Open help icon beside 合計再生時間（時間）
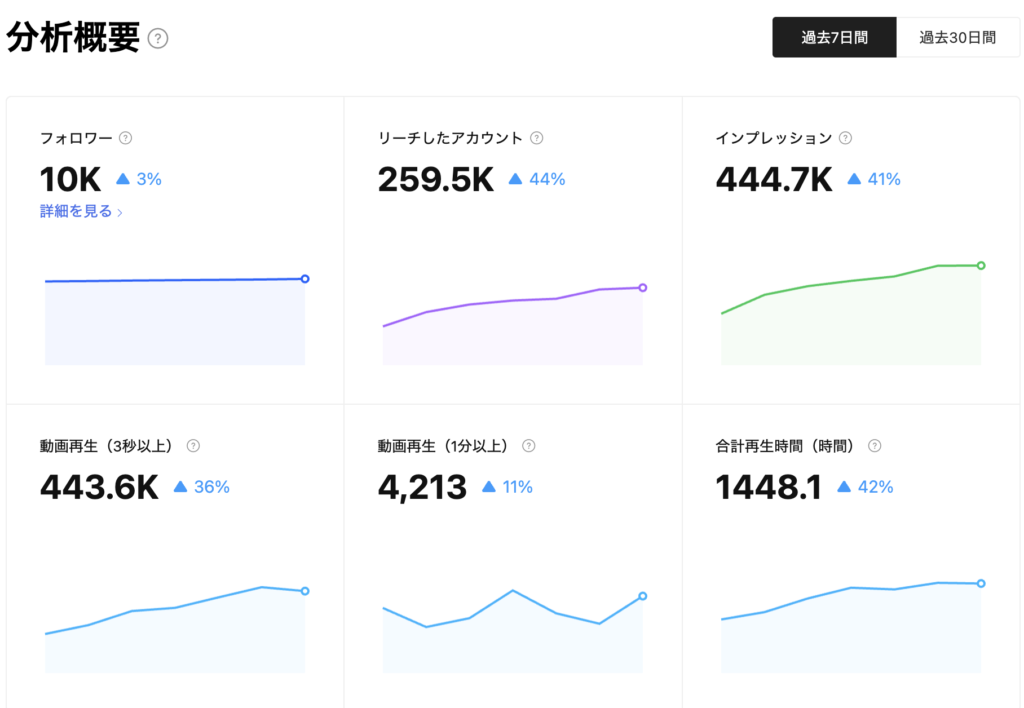The image size is (1024, 708). click(x=875, y=446)
